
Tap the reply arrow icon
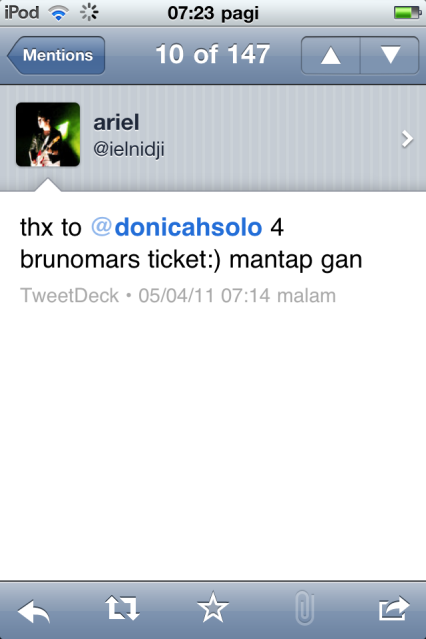pyautogui.click(x=34, y=611)
